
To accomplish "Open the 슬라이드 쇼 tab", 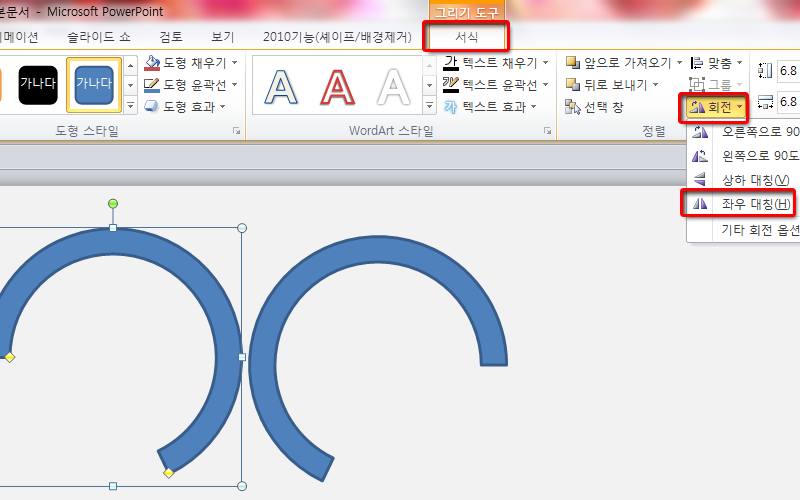I will click(99, 37).
